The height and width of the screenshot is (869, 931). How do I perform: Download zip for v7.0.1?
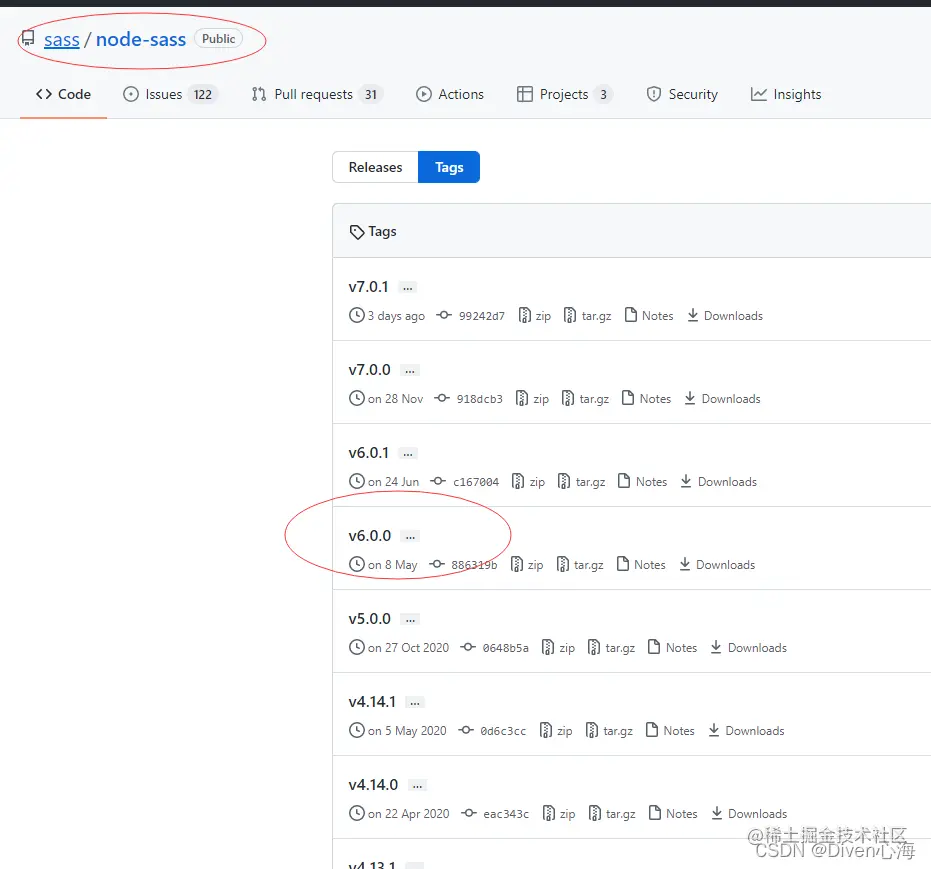click(535, 316)
